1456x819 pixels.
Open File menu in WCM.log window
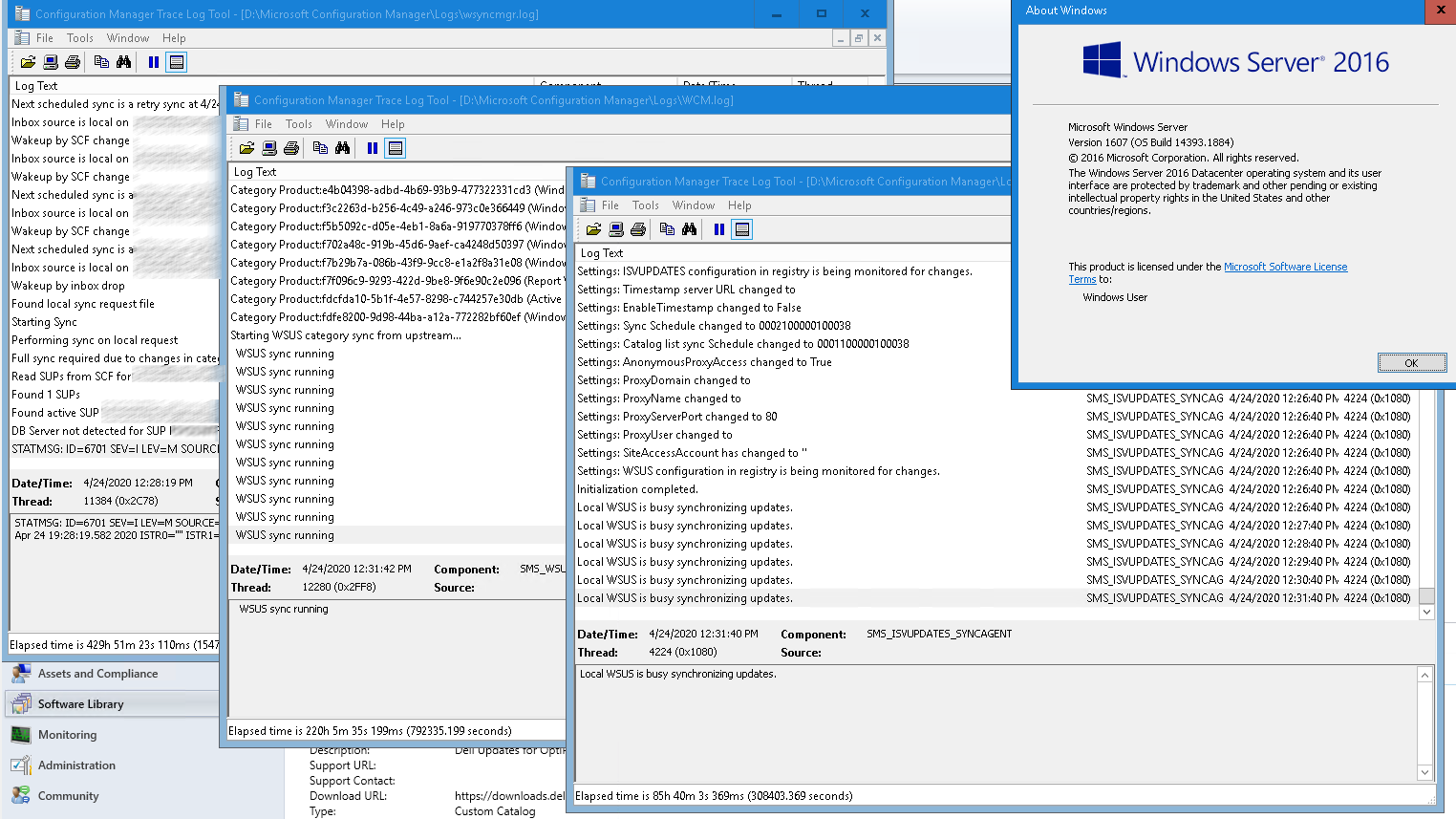click(264, 124)
